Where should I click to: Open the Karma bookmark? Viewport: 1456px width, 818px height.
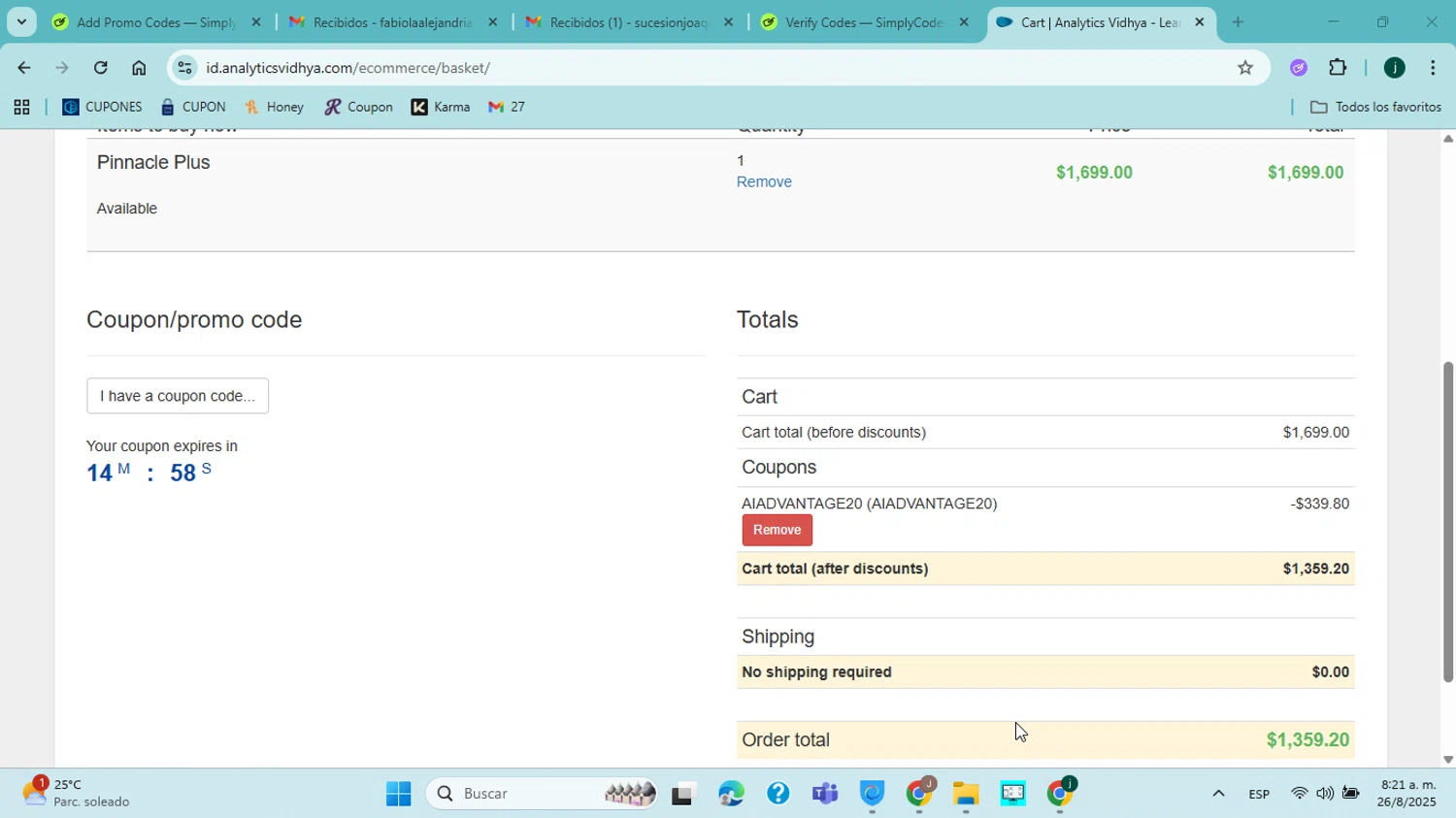441,108
